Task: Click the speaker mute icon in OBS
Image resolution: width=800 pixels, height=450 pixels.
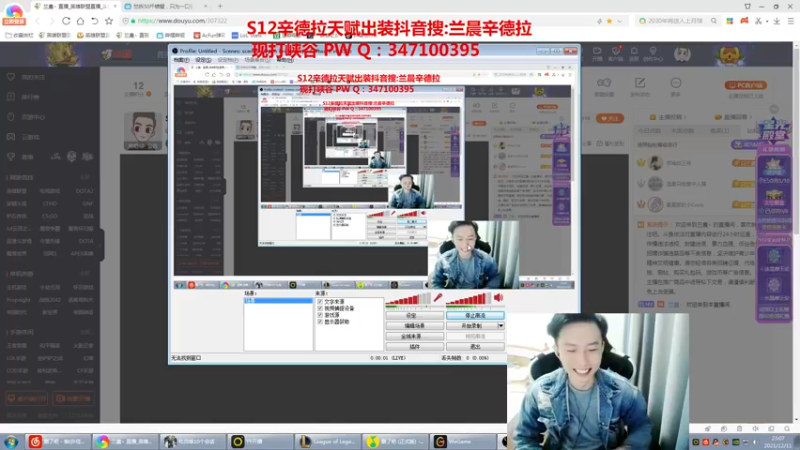Action: [498, 297]
